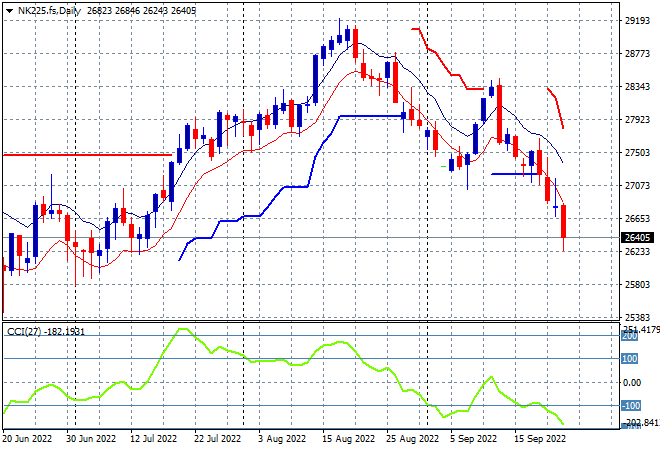Select the 27923 price axis label

pos(637,120)
